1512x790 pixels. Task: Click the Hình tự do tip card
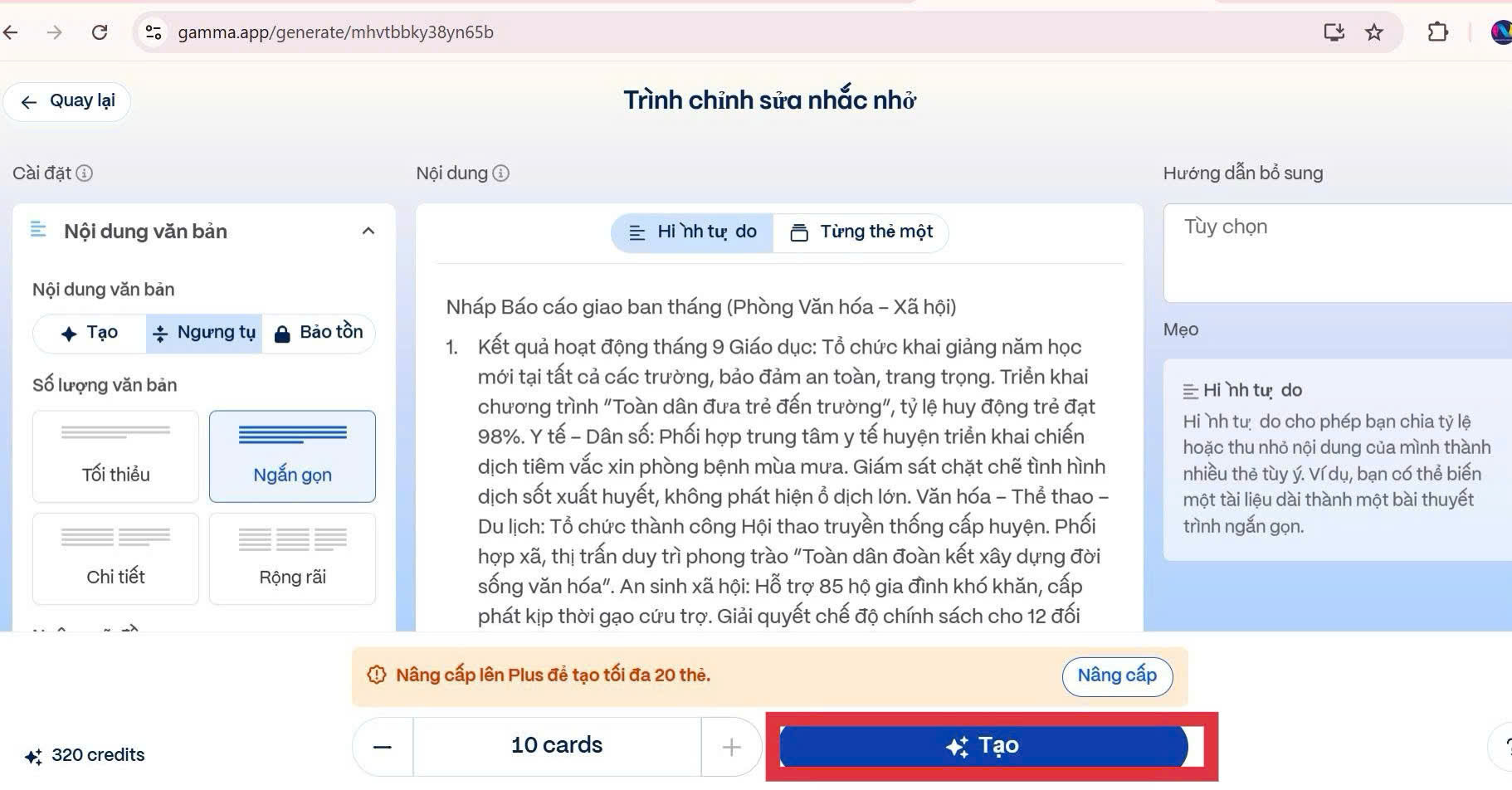point(1337,460)
